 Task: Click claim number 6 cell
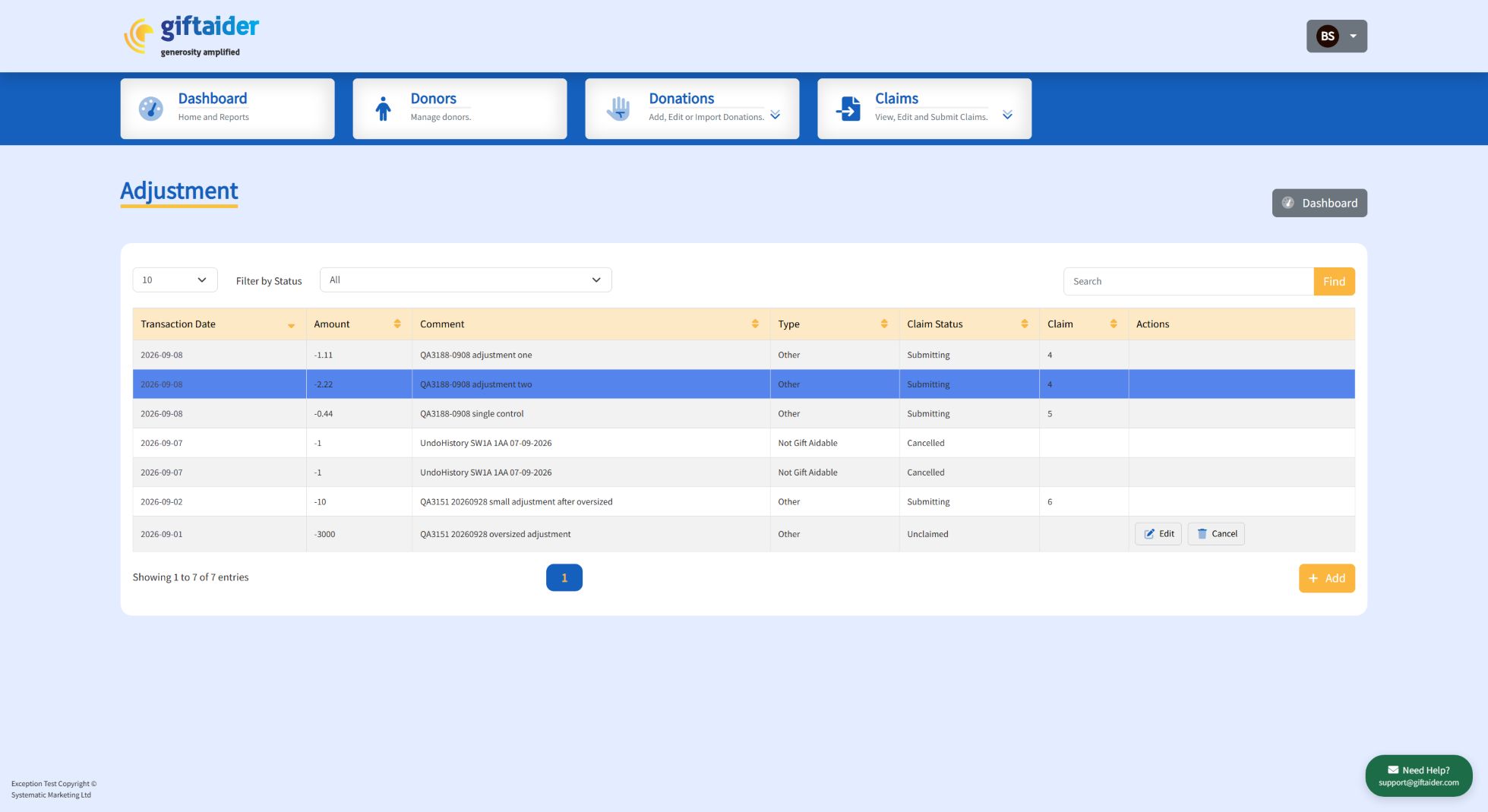(1083, 502)
